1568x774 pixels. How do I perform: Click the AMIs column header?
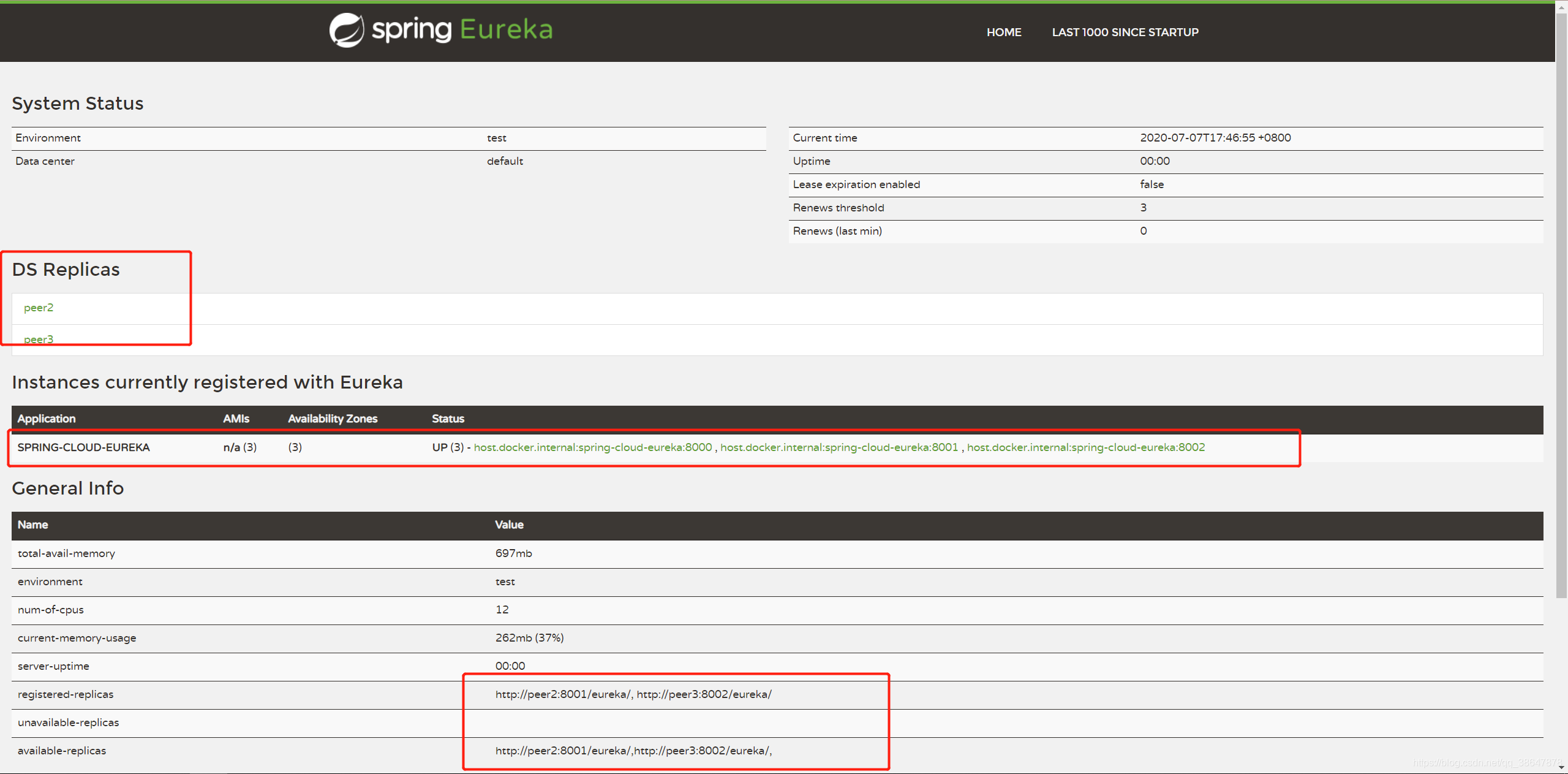click(236, 419)
